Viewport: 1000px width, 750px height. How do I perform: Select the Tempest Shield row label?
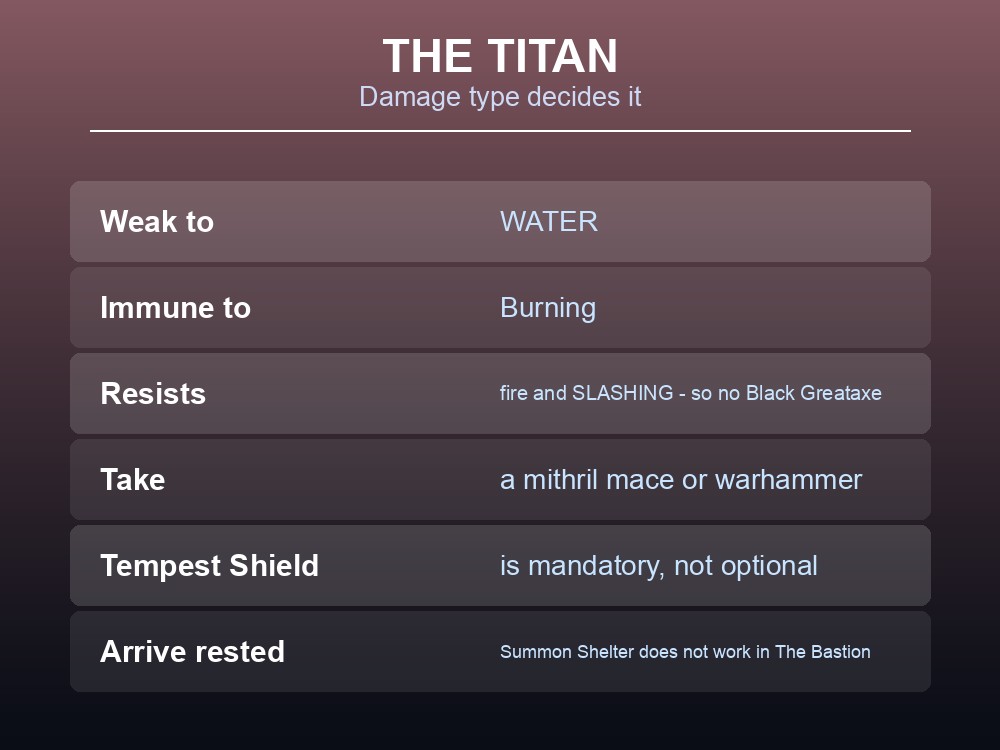pyautogui.click(x=209, y=566)
